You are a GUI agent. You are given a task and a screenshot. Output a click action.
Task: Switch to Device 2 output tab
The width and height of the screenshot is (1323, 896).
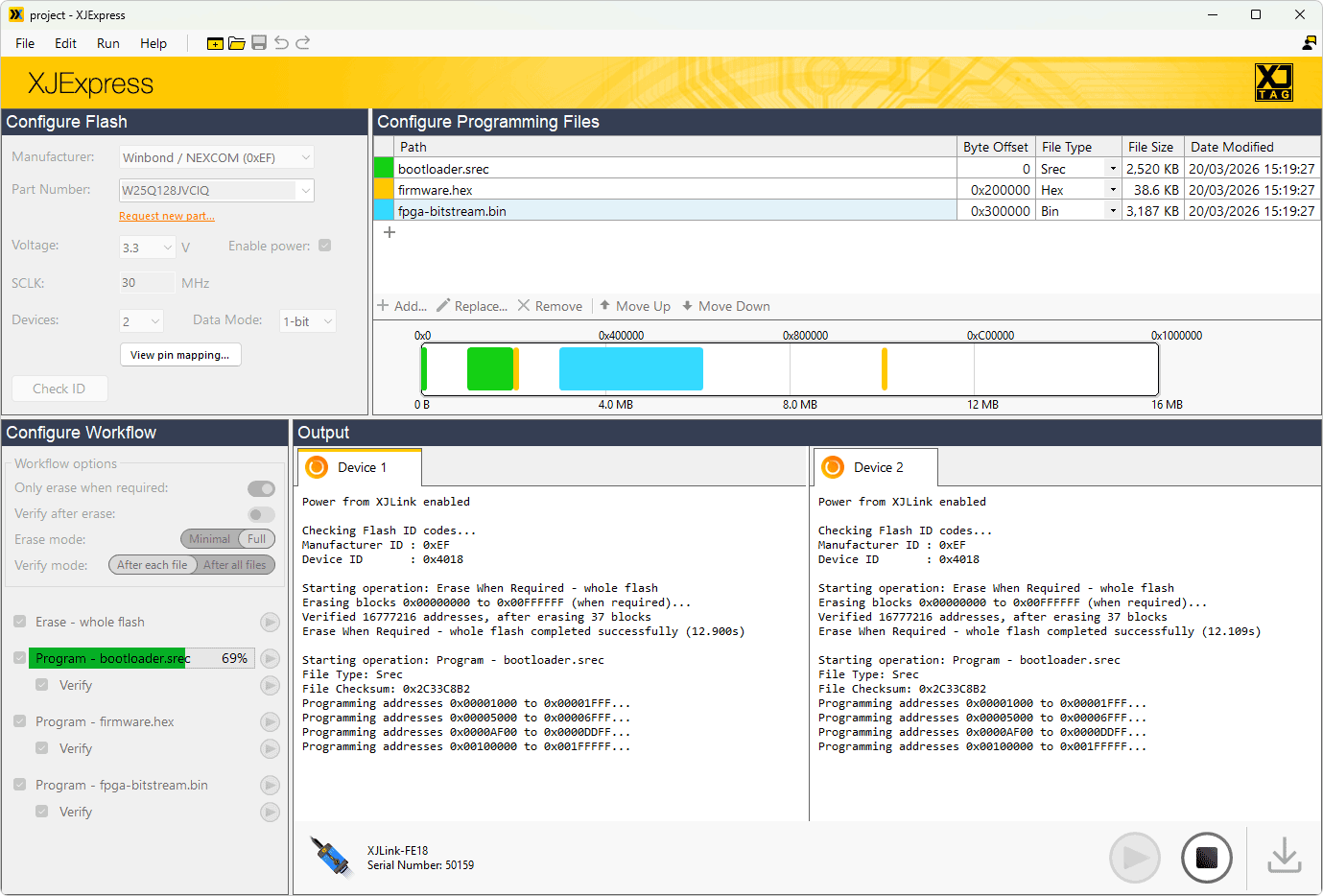pyautogui.click(x=877, y=467)
